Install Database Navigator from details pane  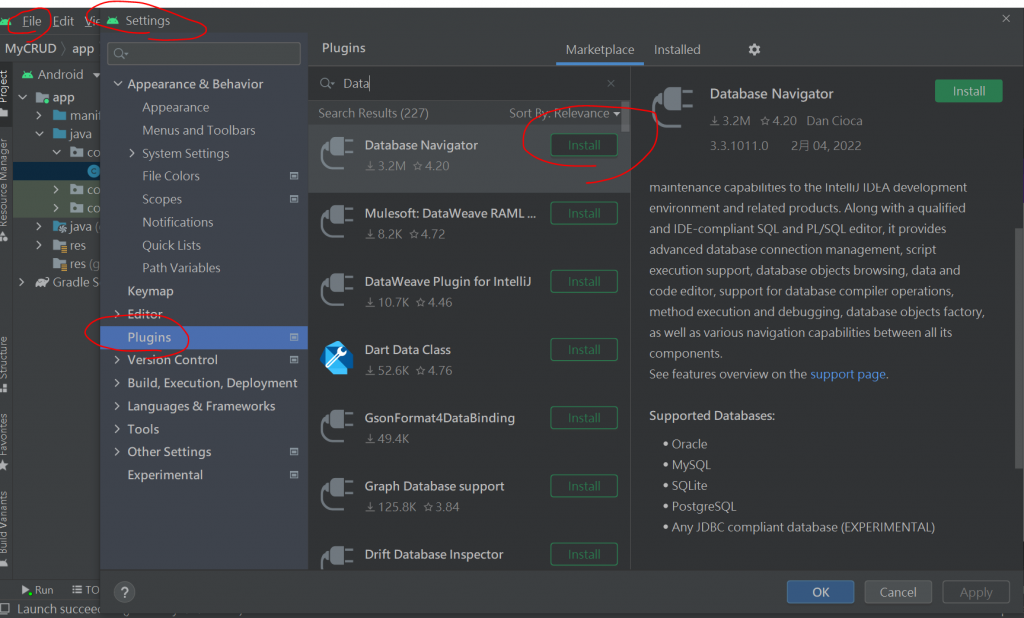(968, 91)
